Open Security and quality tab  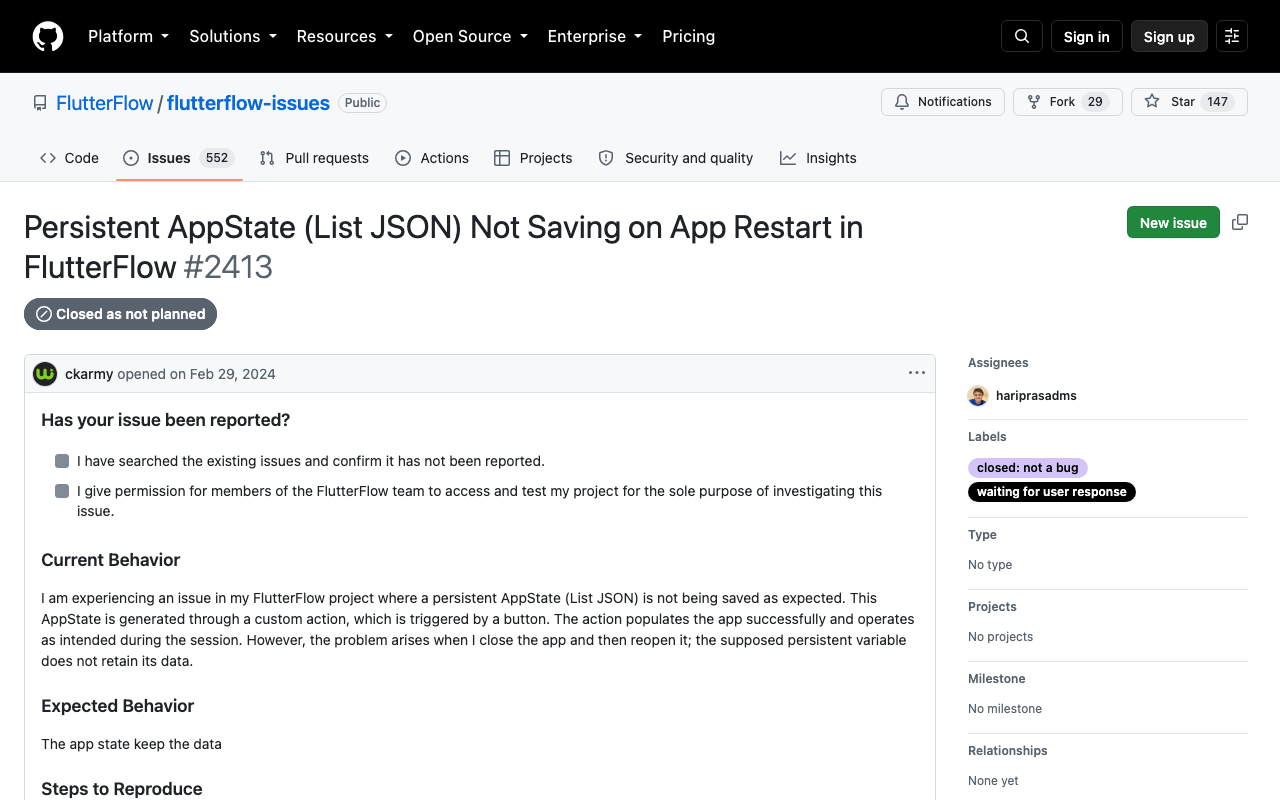coord(676,158)
